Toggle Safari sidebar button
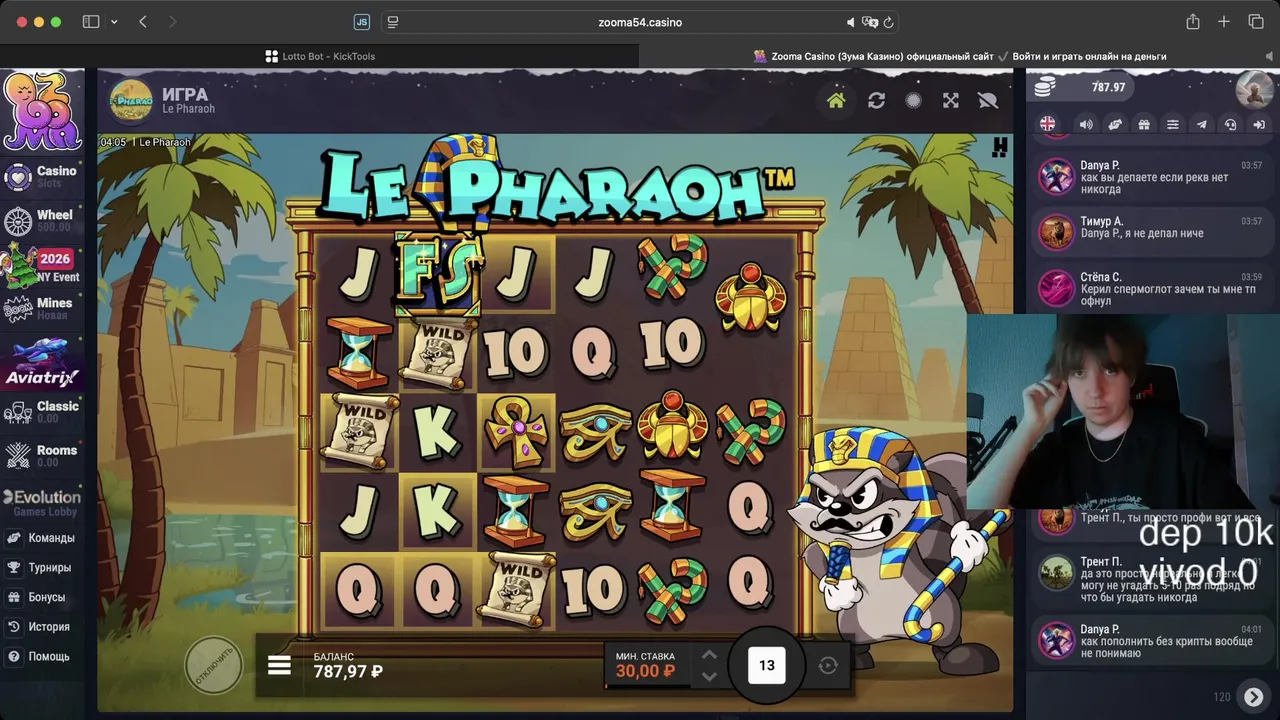The width and height of the screenshot is (1280, 720). click(91, 22)
